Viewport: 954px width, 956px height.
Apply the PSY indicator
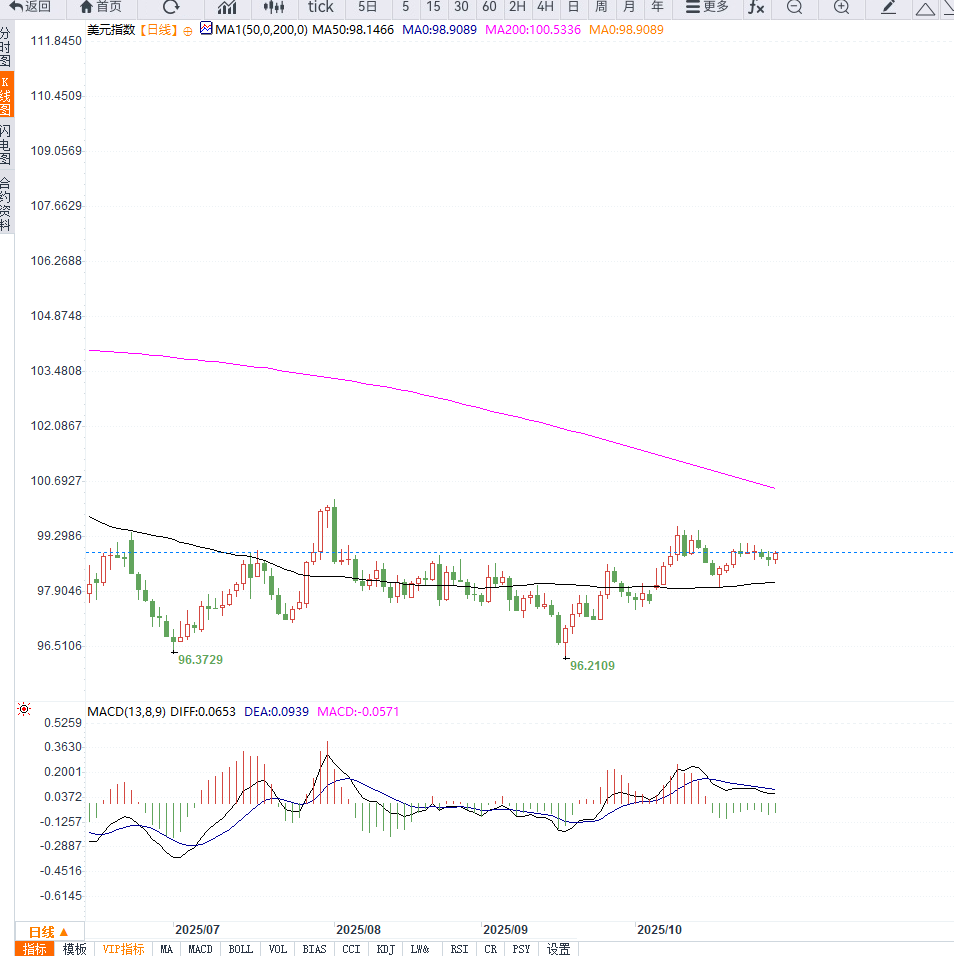pyautogui.click(x=521, y=949)
